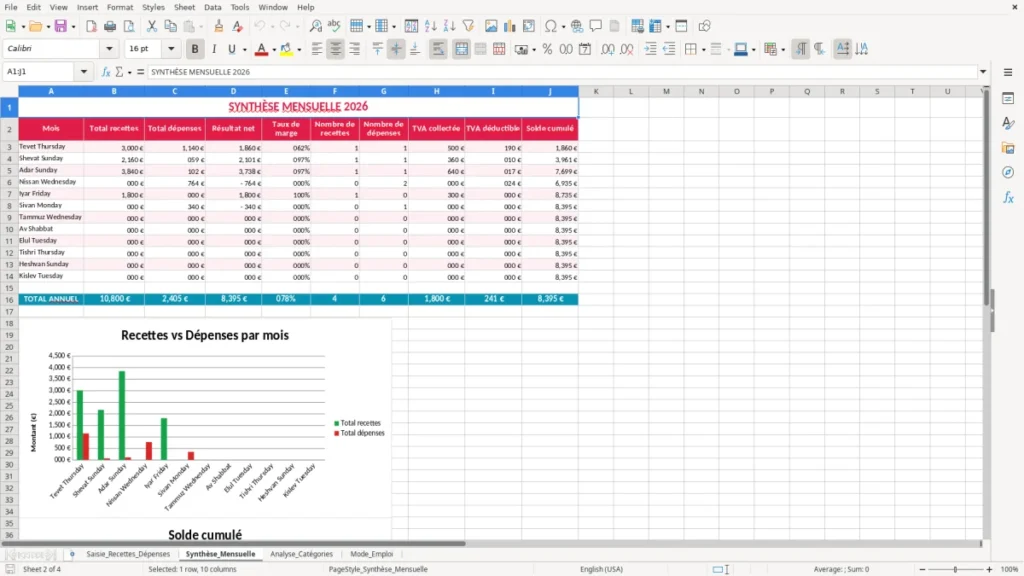Screen dimensions: 1024x576
Task: Open the font color dropdown arrow
Action: click(x=274, y=50)
